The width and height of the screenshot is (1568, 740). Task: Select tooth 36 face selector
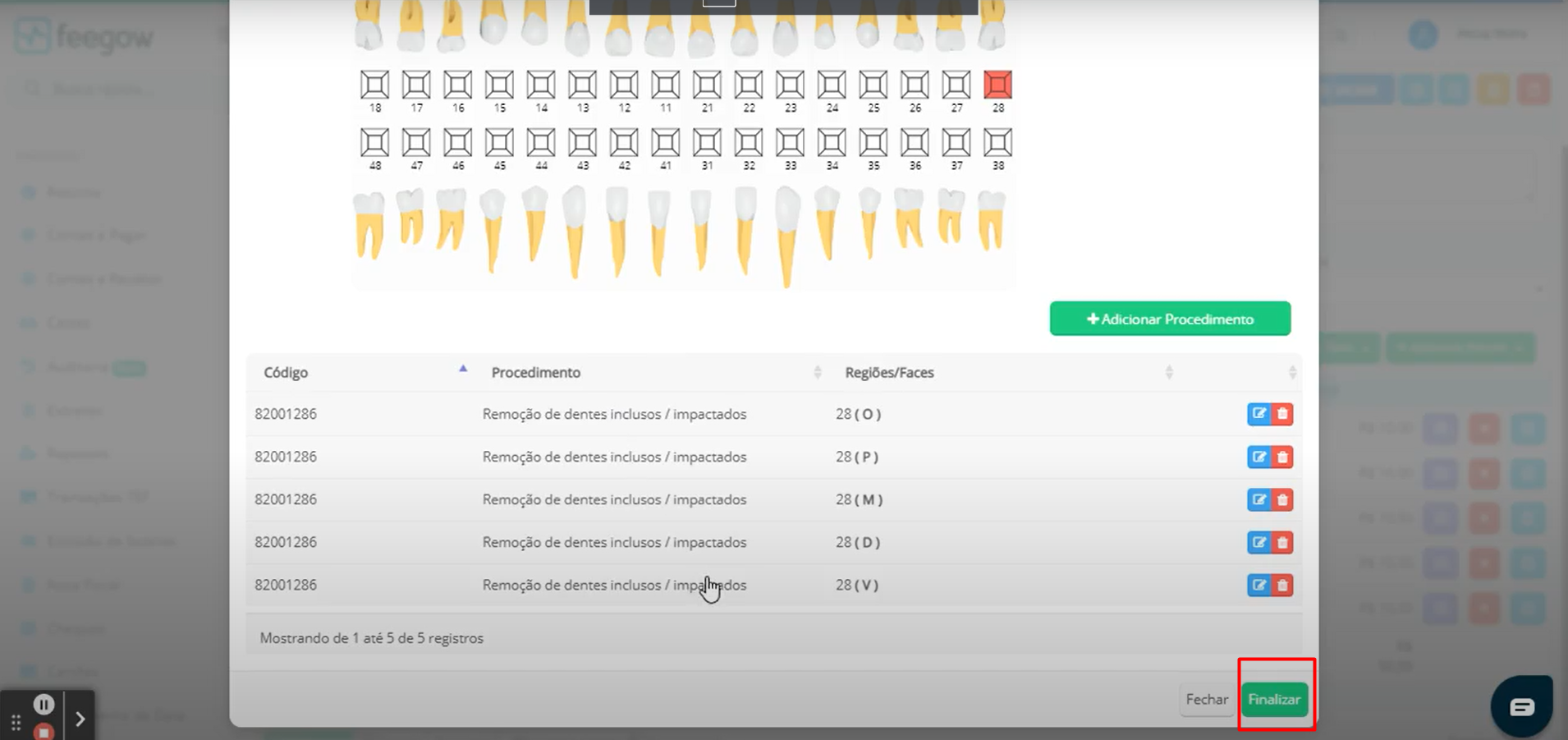(x=915, y=142)
